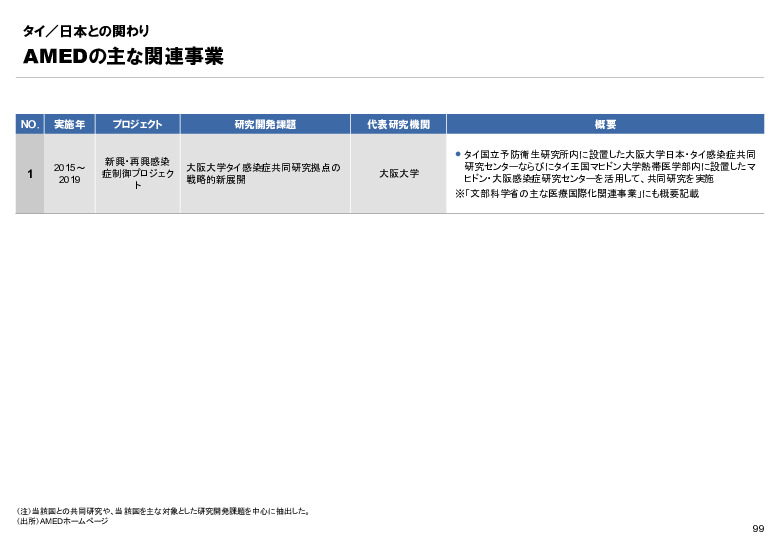This screenshot has width=780, height=540.
Task: Click the 研究開発課題 column header
Action: click(x=265, y=124)
